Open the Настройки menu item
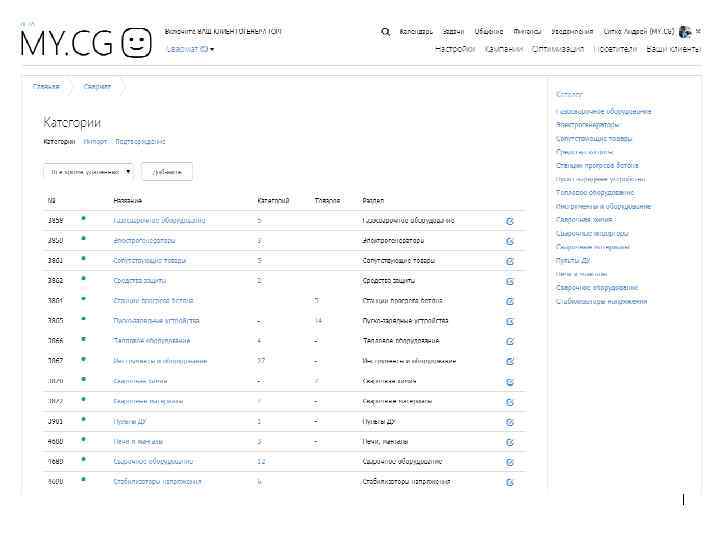720x540 pixels. (454, 48)
